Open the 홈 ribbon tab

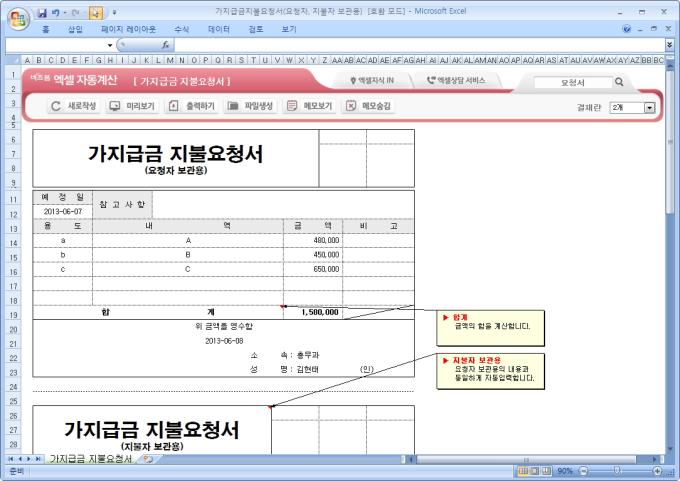[46, 29]
